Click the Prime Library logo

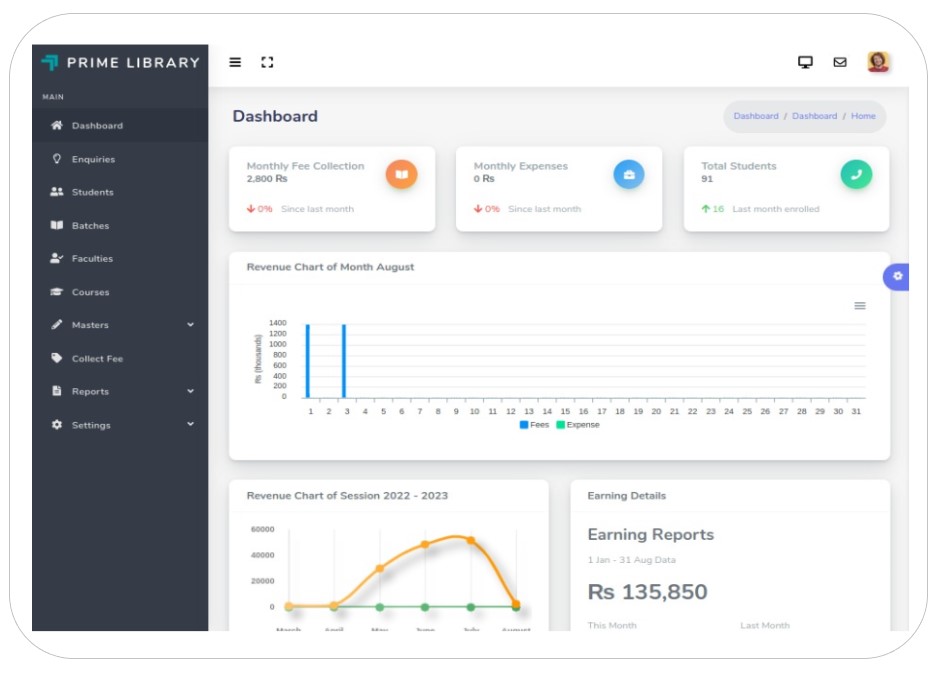point(120,63)
